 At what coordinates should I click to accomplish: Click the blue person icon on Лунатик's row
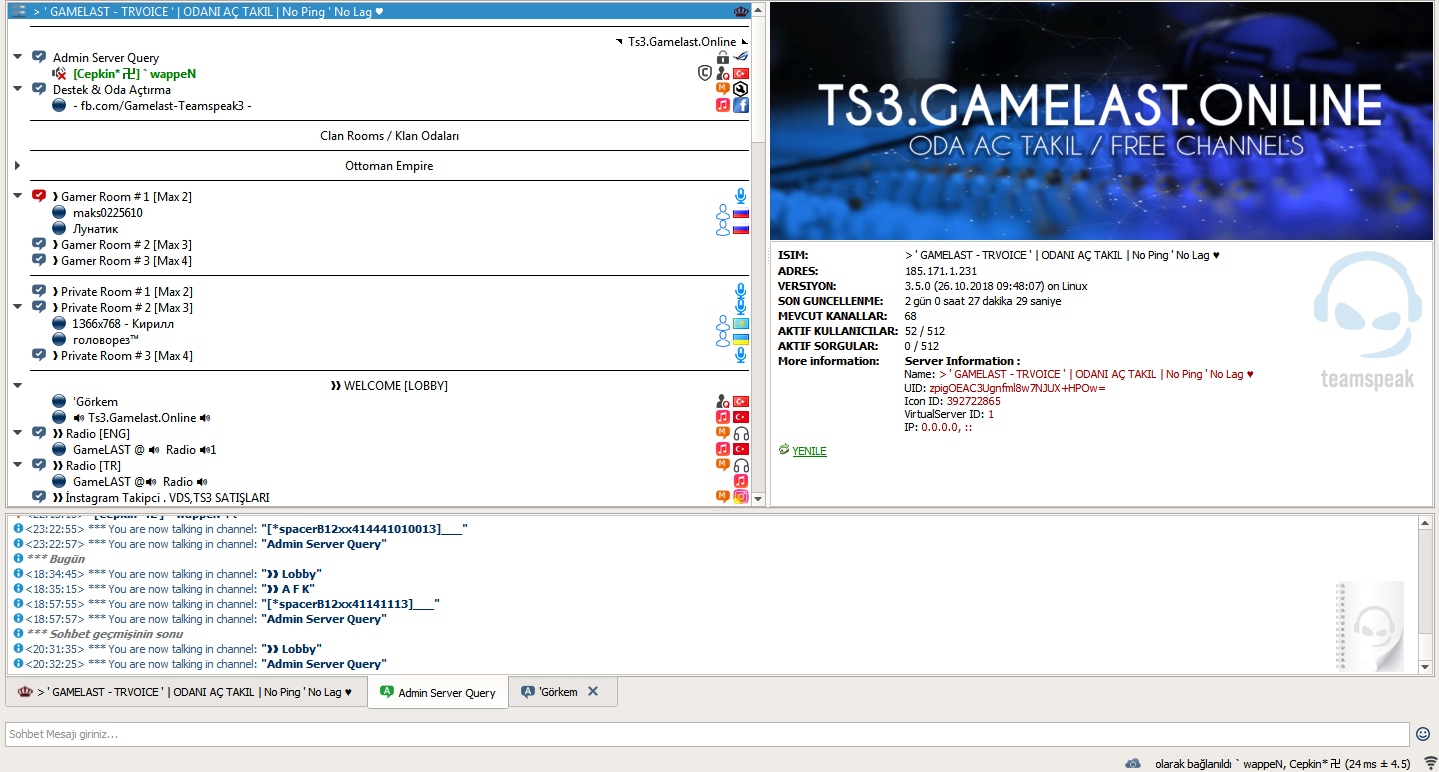pyautogui.click(x=723, y=229)
